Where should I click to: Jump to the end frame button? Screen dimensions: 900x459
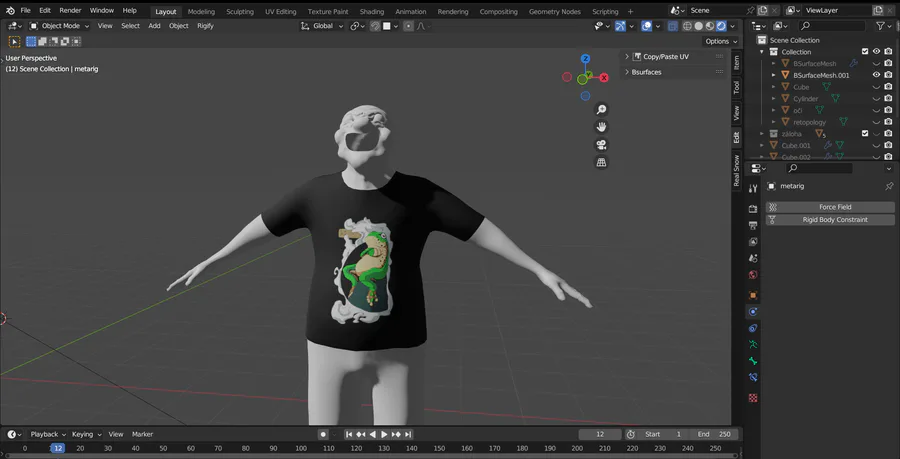(408, 434)
